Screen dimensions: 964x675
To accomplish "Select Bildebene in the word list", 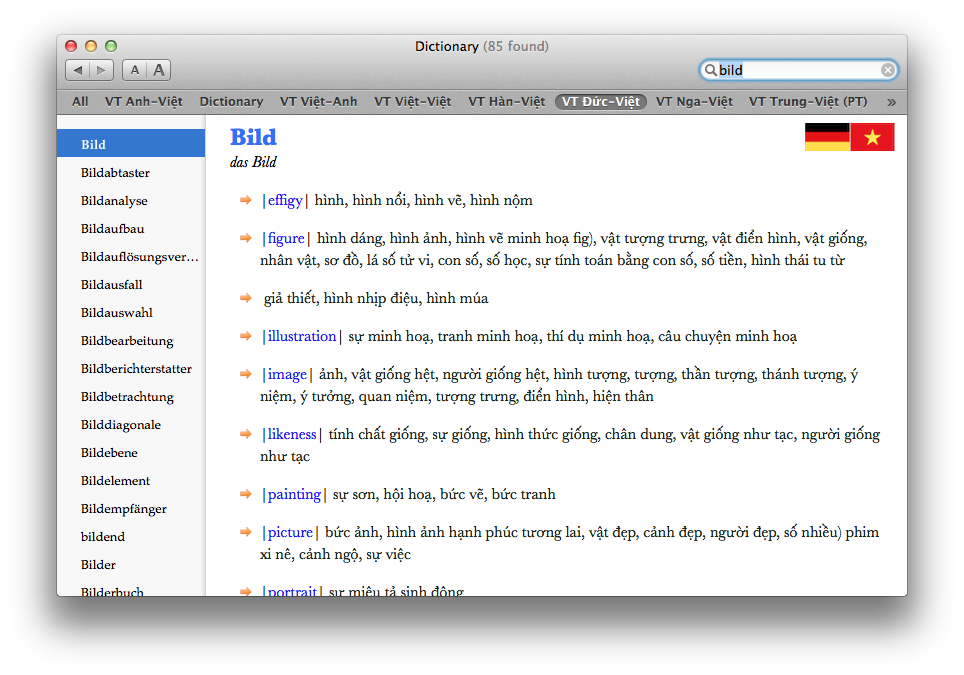I will [x=131, y=452].
